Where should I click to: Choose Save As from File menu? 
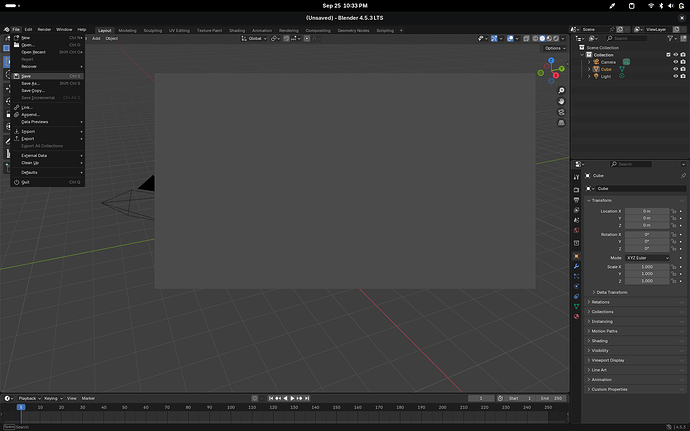pos(30,83)
